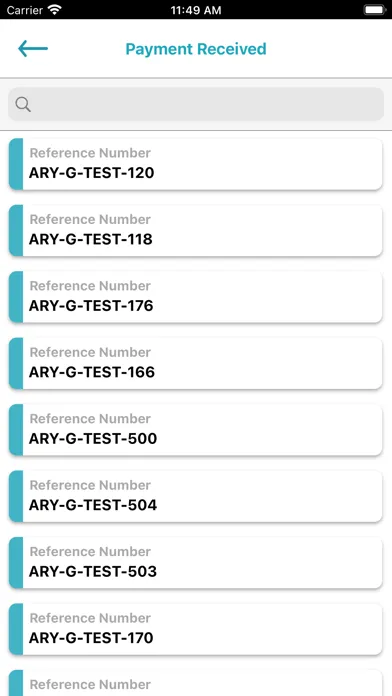Tap the Carrier label in status bar

[x=26, y=10]
